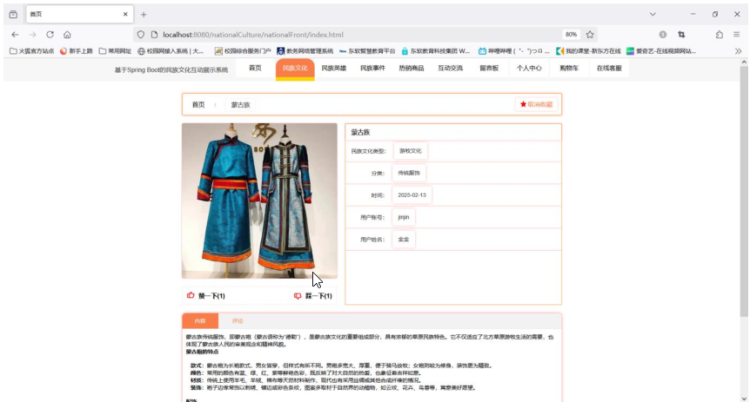Open the Firefox account icon
The width and height of the screenshot is (750, 415).
pos(663,34)
